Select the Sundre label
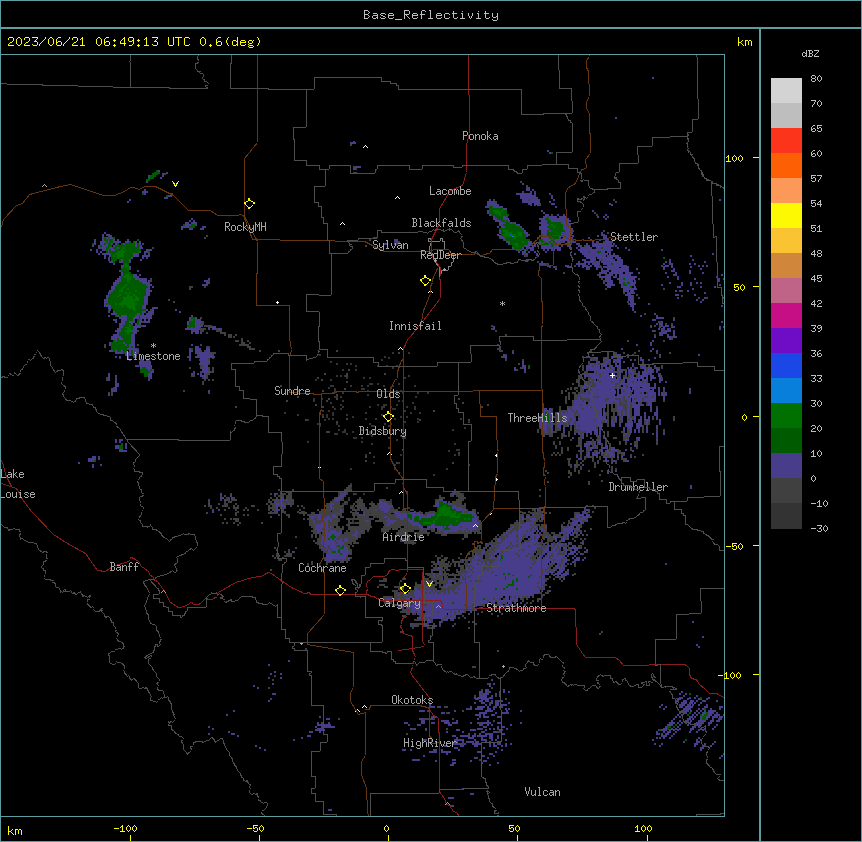This screenshot has width=862, height=842. tap(292, 391)
